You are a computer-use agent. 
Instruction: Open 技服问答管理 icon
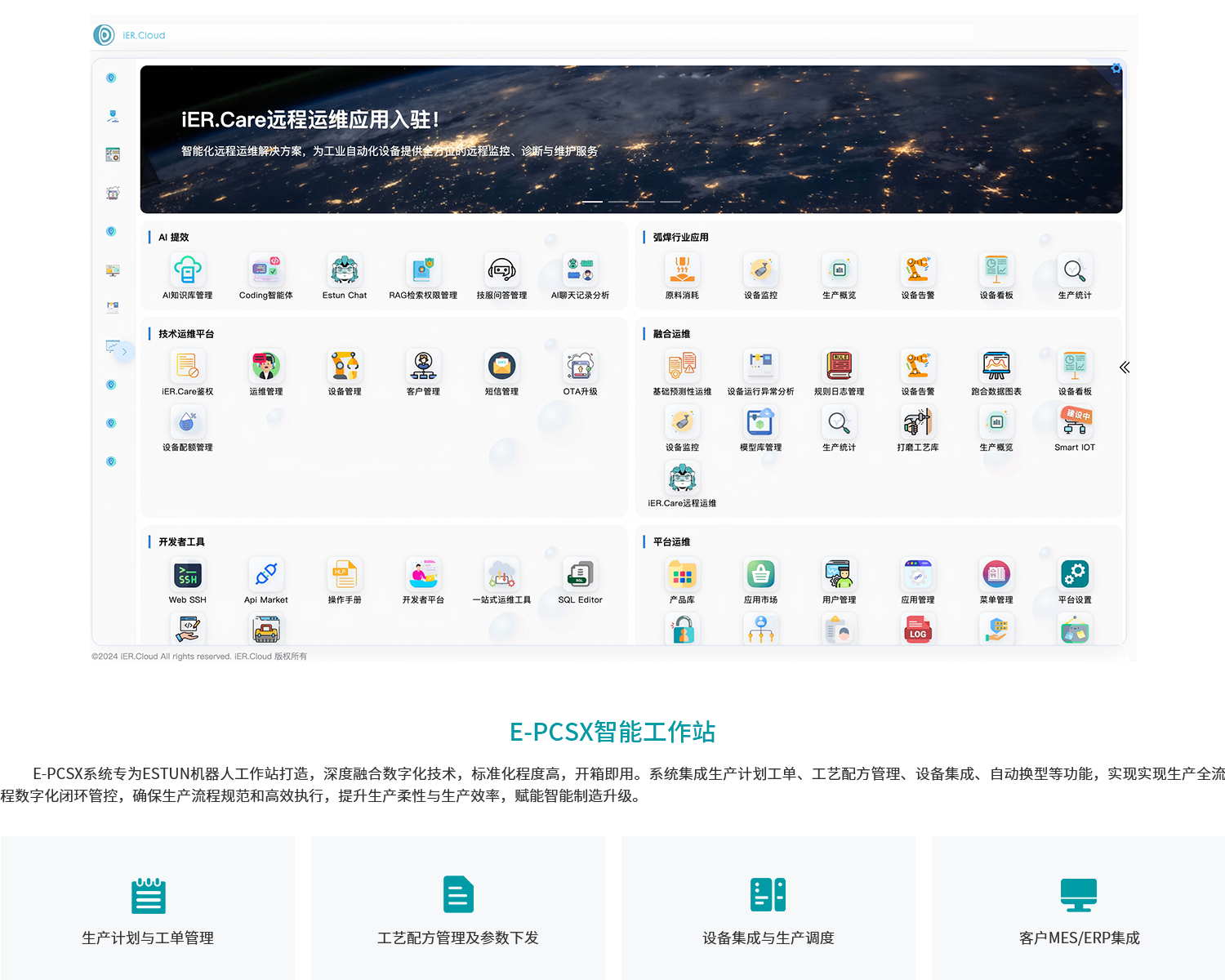tap(501, 269)
